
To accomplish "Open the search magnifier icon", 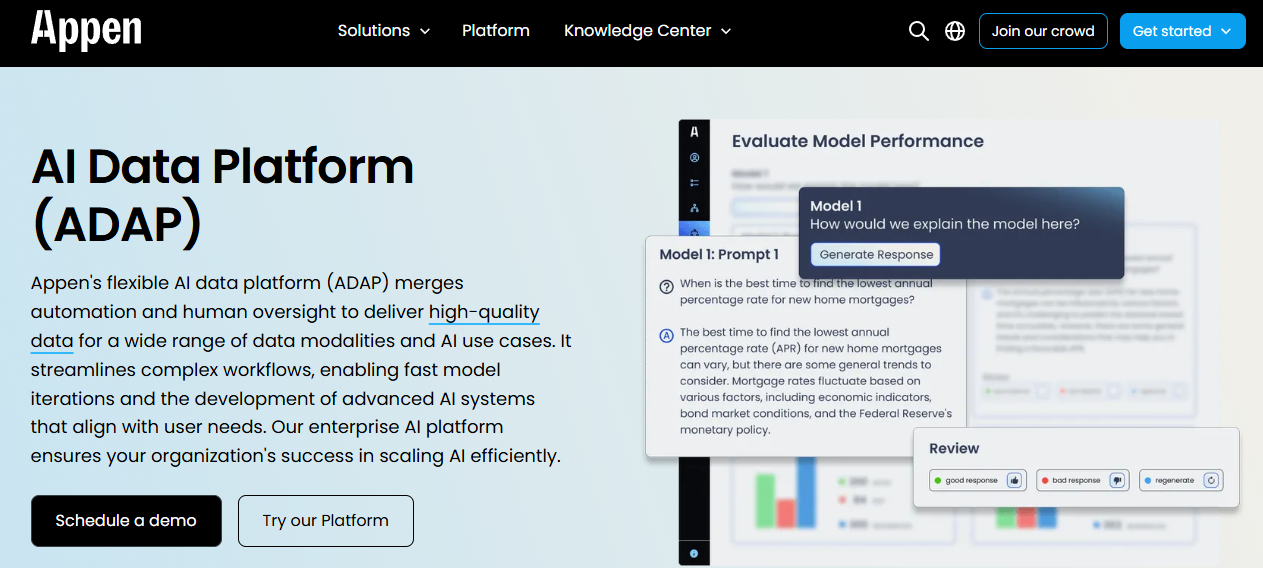I will point(919,31).
